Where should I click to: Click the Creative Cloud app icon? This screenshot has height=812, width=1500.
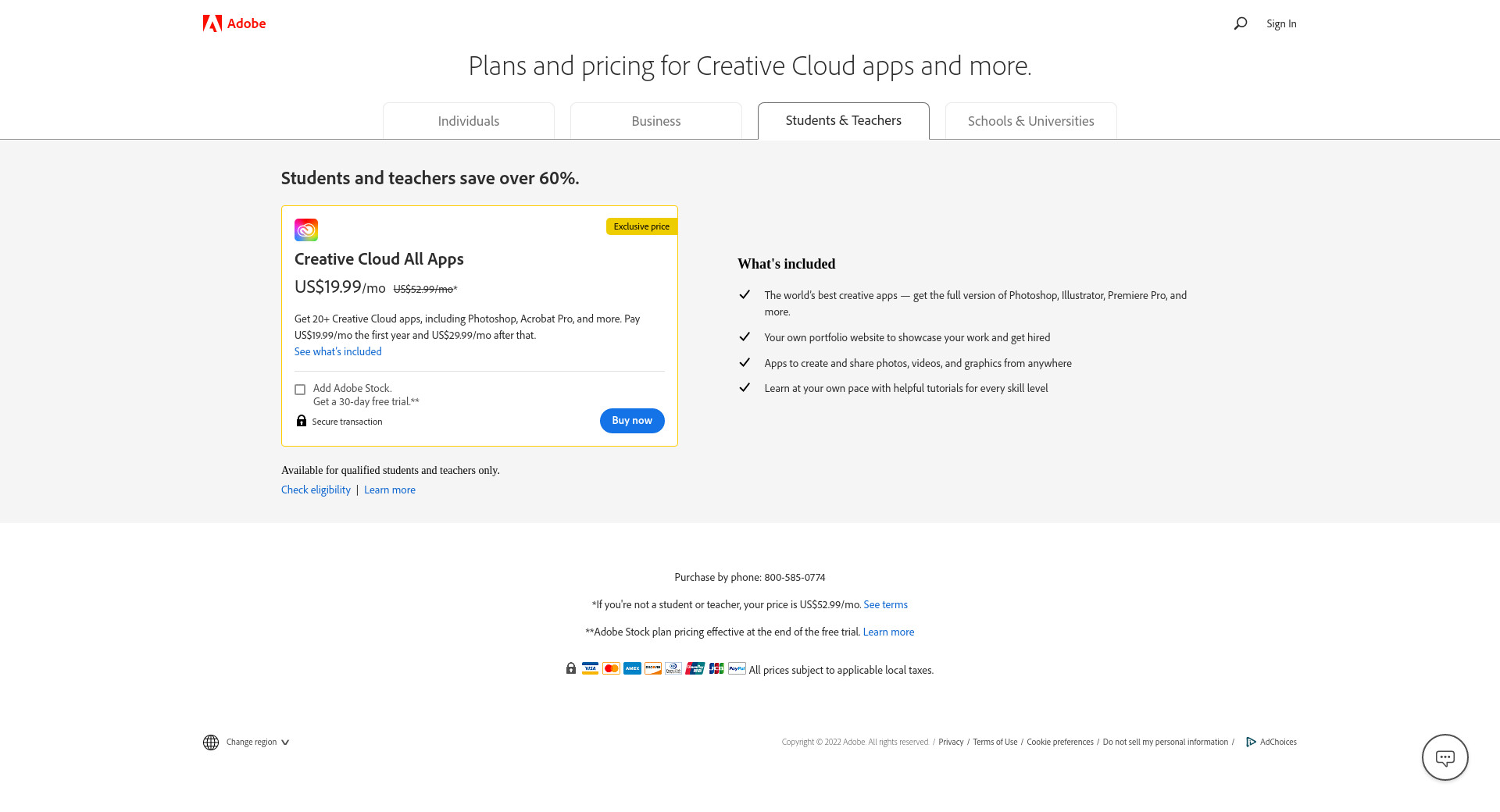coord(306,230)
